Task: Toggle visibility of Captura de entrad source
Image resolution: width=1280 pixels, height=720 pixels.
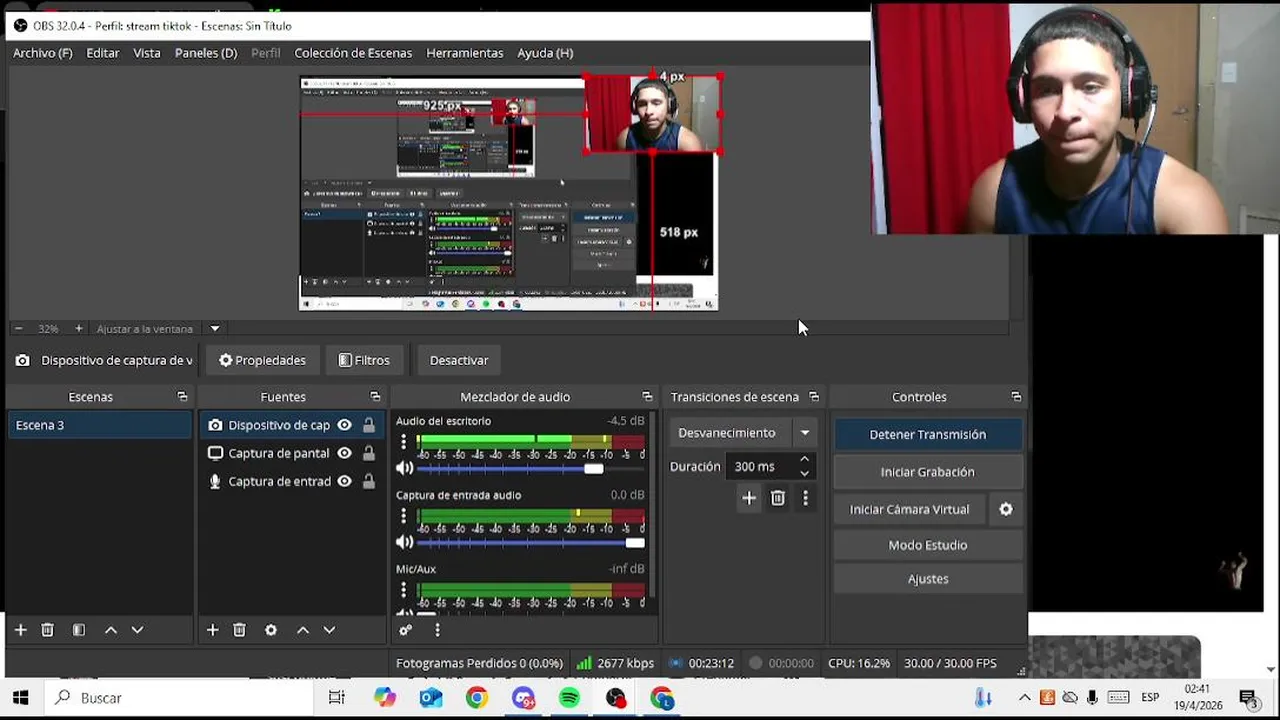Action: tap(344, 481)
